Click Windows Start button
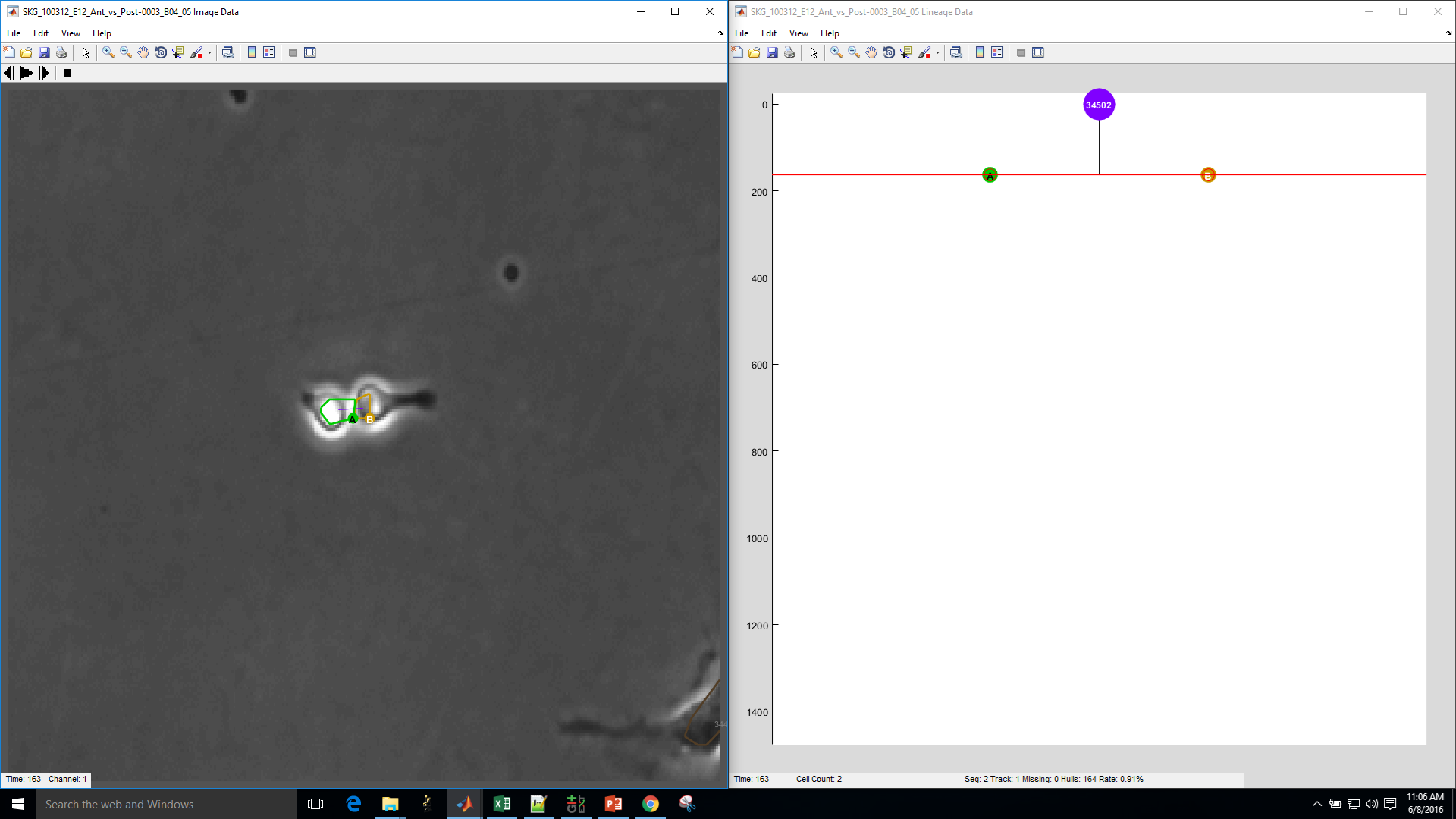Screen dimensions: 1456x819 pyautogui.click(x=18, y=804)
